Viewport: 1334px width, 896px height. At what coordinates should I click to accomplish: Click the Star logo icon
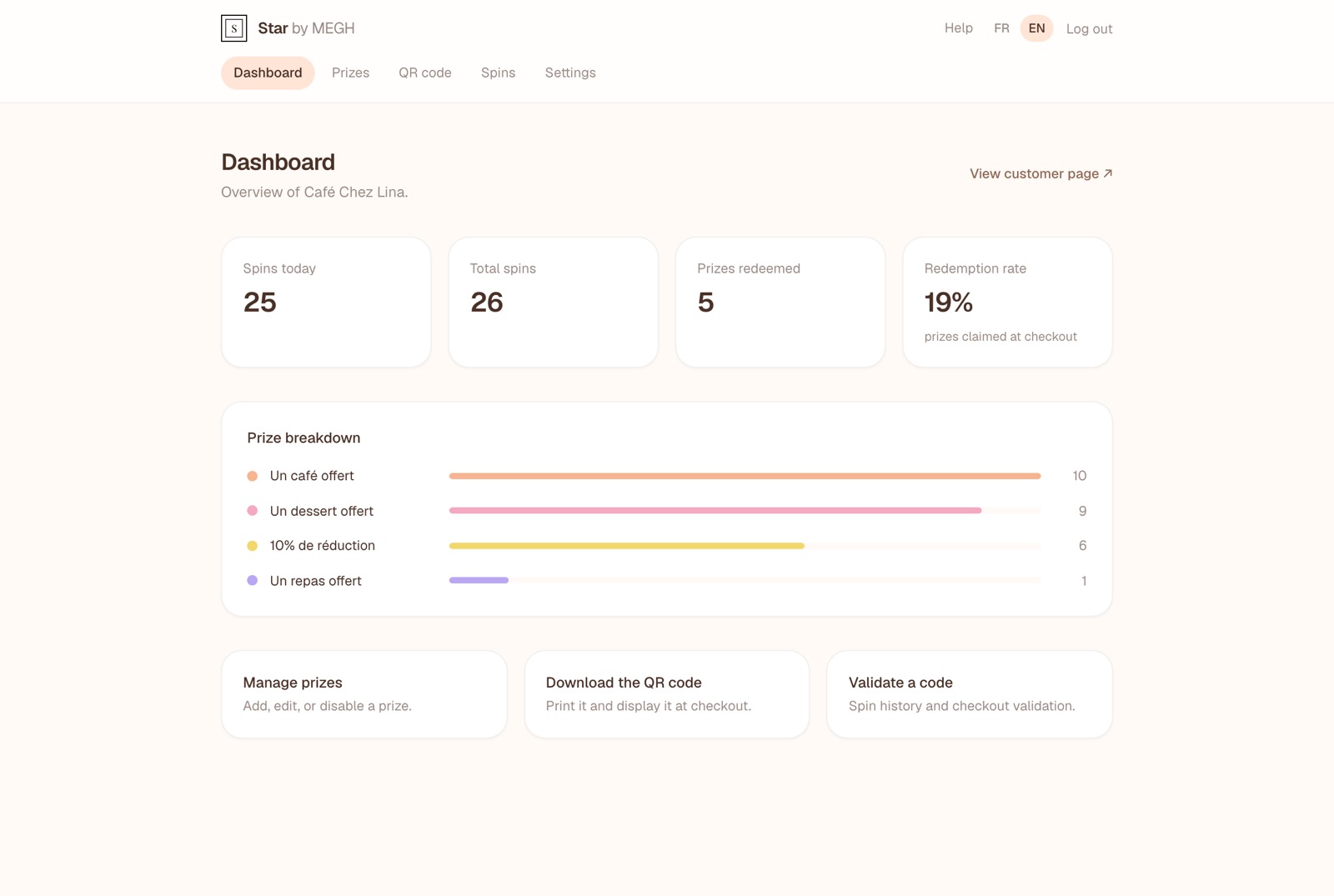pyautogui.click(x=234, y=28)
